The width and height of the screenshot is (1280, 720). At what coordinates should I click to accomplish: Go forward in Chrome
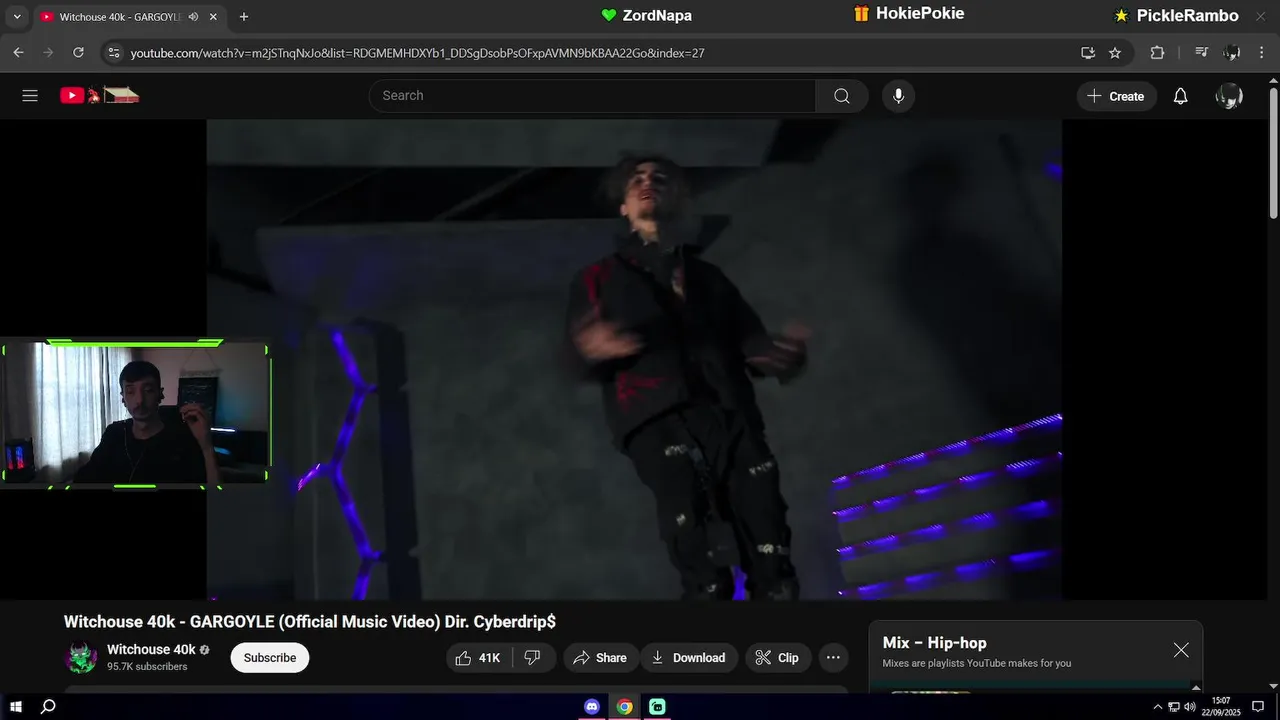click(x=48, y=53)
